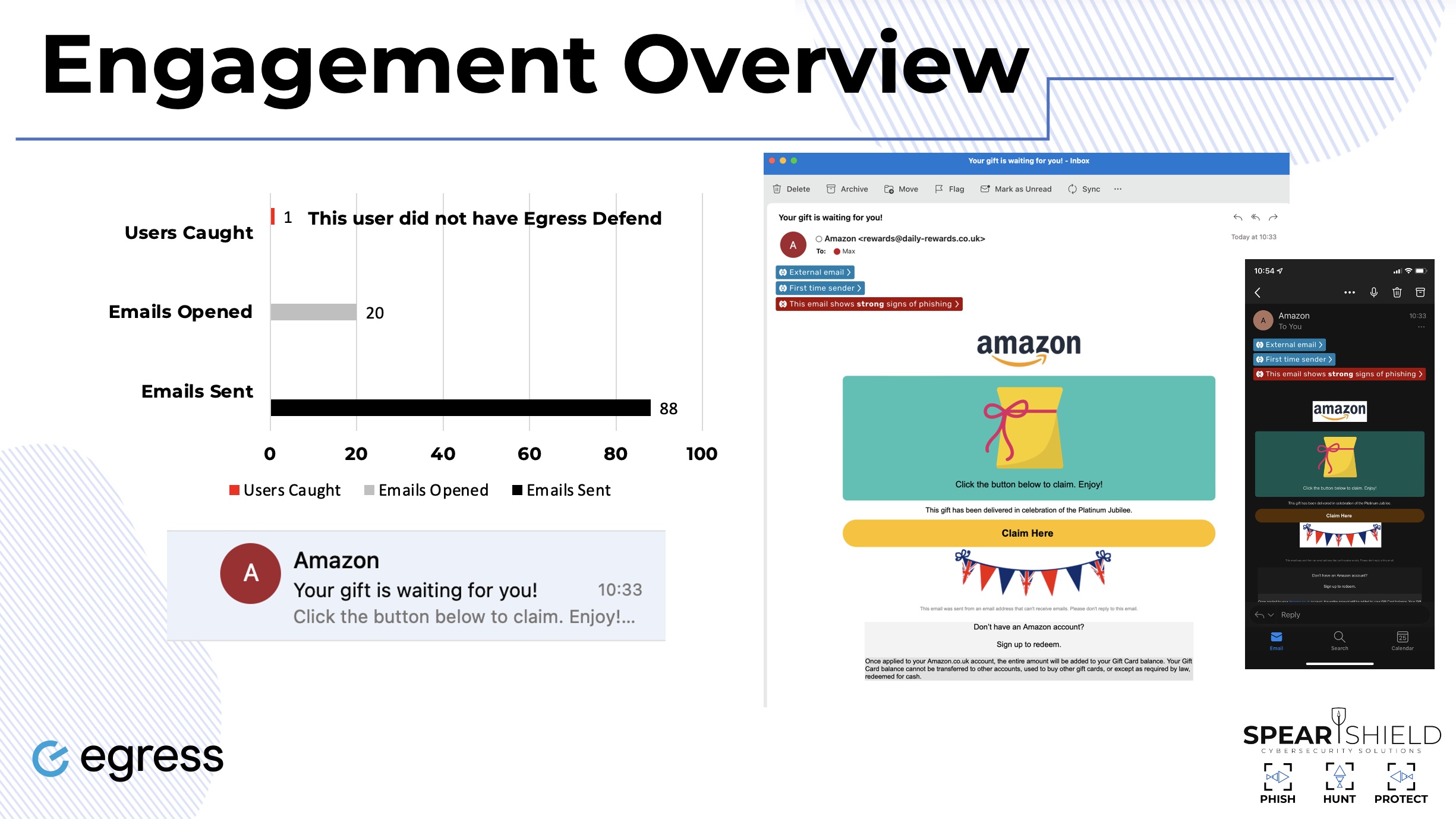Open the reply options dropdown arrow on phone

click(x=1271, y=615)
